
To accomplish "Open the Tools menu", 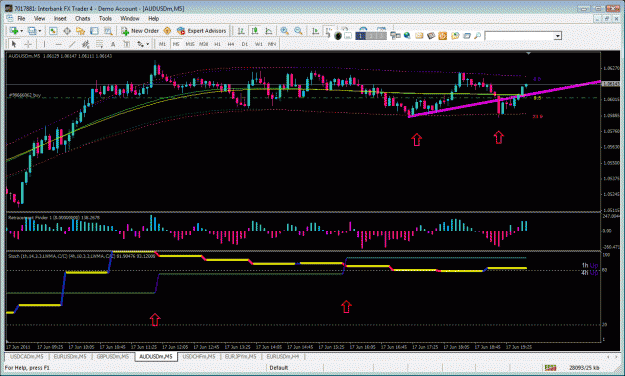I will (x=105, y=18).
